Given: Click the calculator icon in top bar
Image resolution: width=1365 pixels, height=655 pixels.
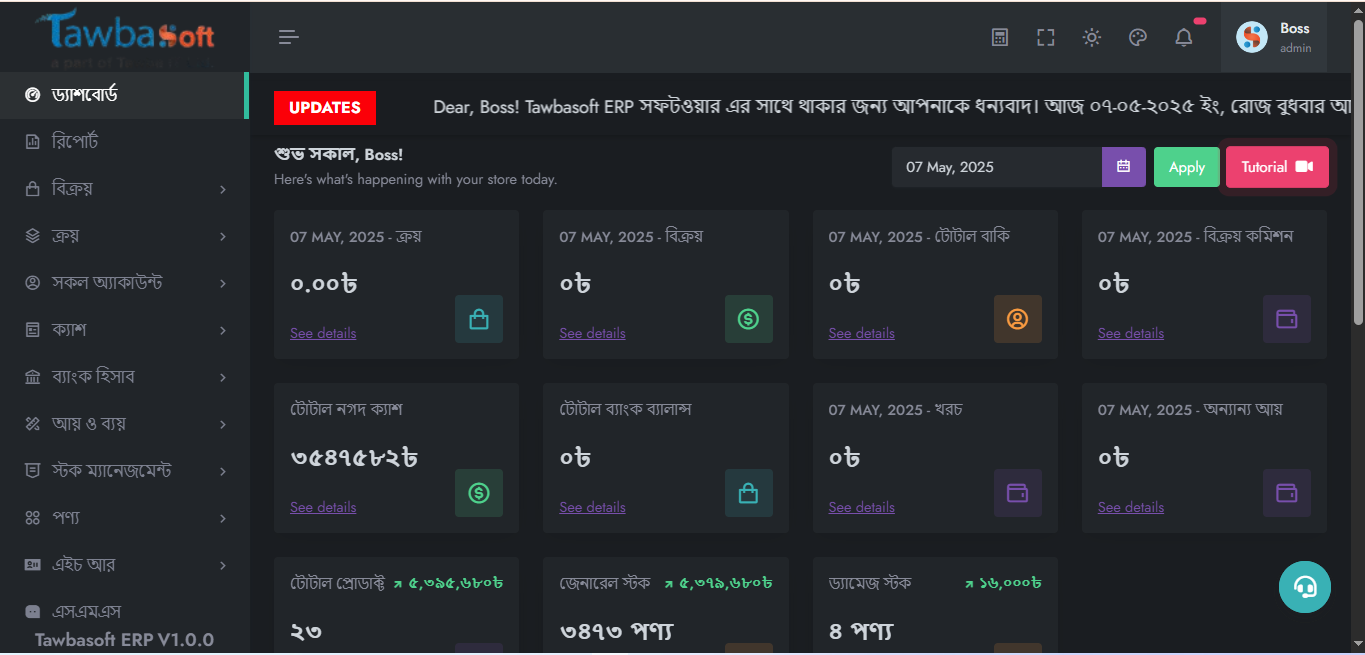Looking at the screenshot, I should pos(999,38).
